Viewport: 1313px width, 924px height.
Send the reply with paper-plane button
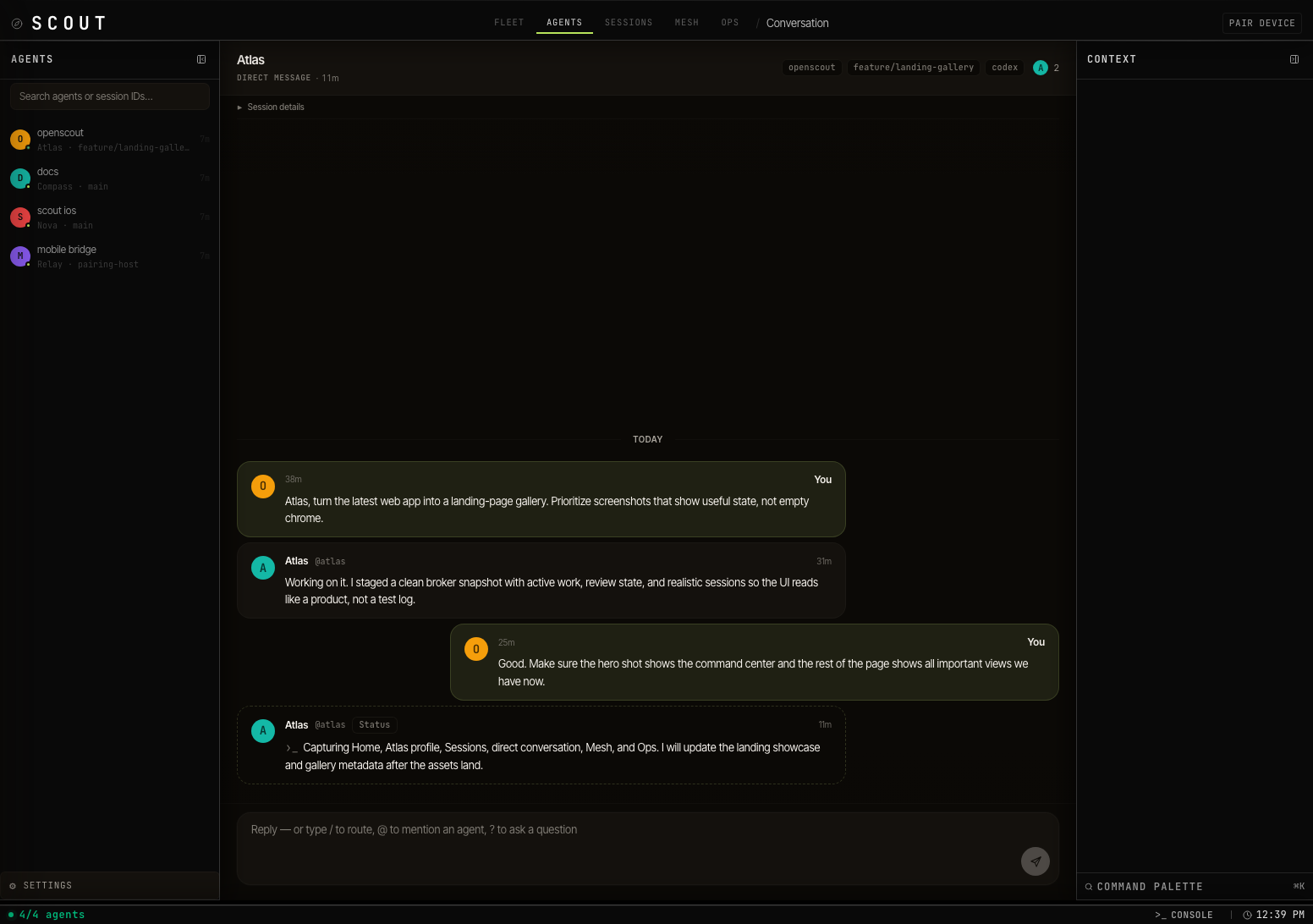tap(1036, 861)
